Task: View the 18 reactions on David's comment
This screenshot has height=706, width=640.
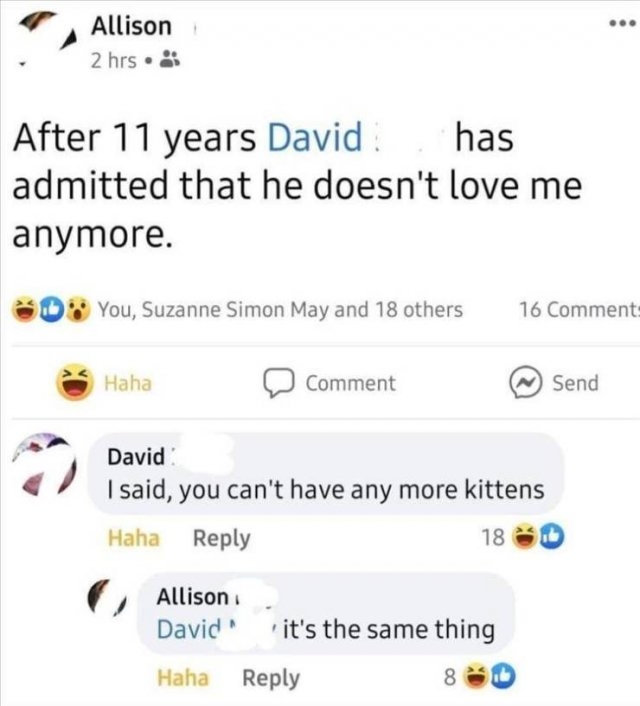Action: 520,538
